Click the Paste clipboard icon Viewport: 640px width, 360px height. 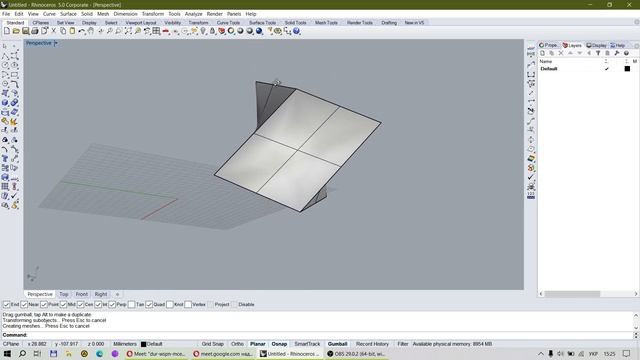click(x=72, y=31)
